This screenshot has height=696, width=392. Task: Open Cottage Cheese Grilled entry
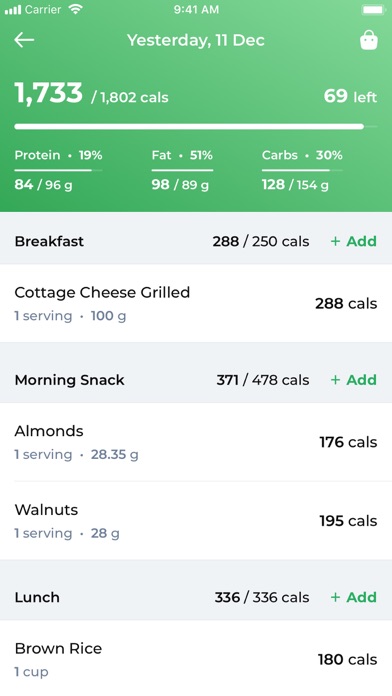click(196, 303)
